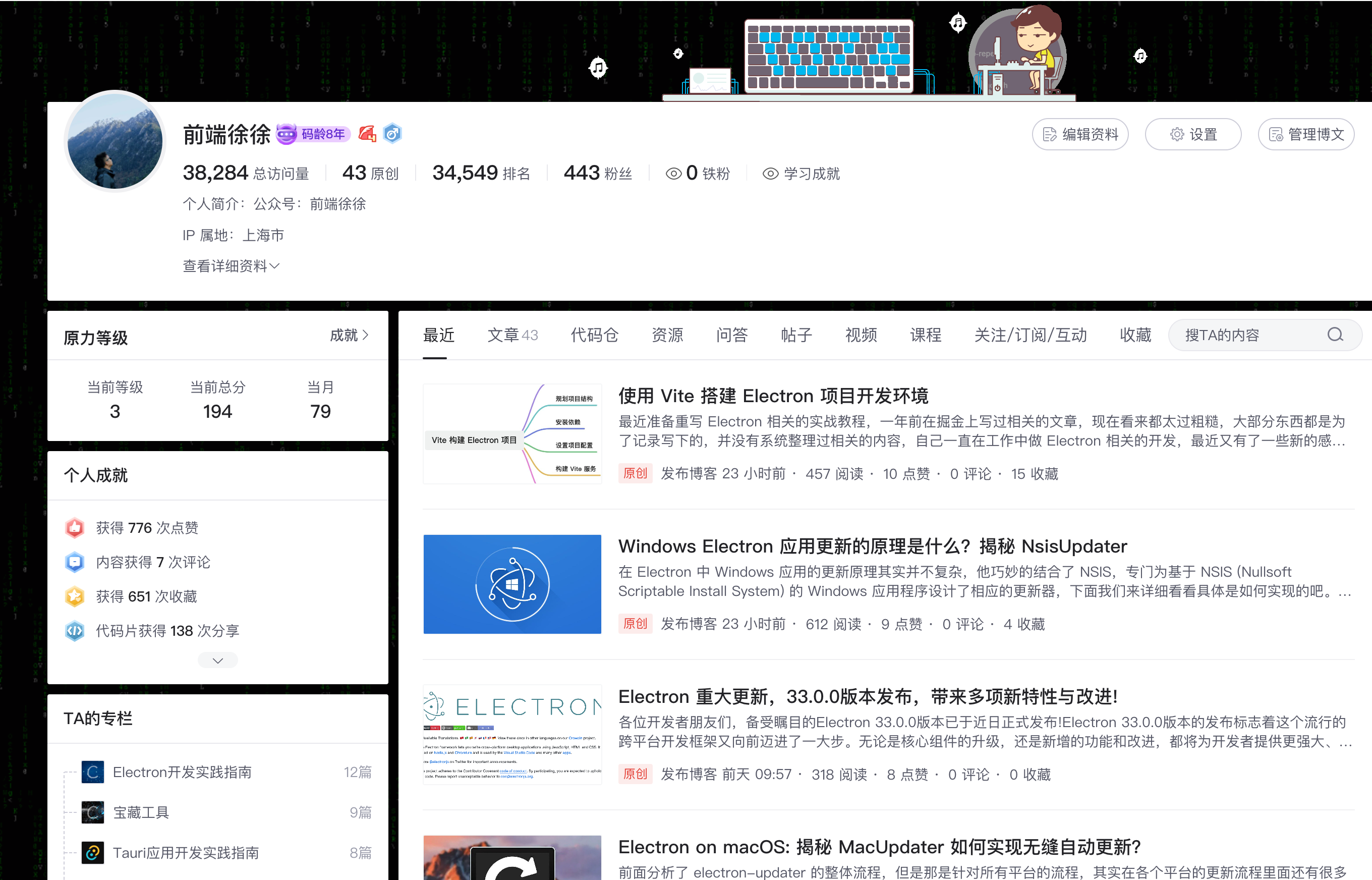Screen dimensions: 1372x880
Task: Open article 使用 Vite 搭建 Electron 项目开发环境
Action: [x=773, y=396]
